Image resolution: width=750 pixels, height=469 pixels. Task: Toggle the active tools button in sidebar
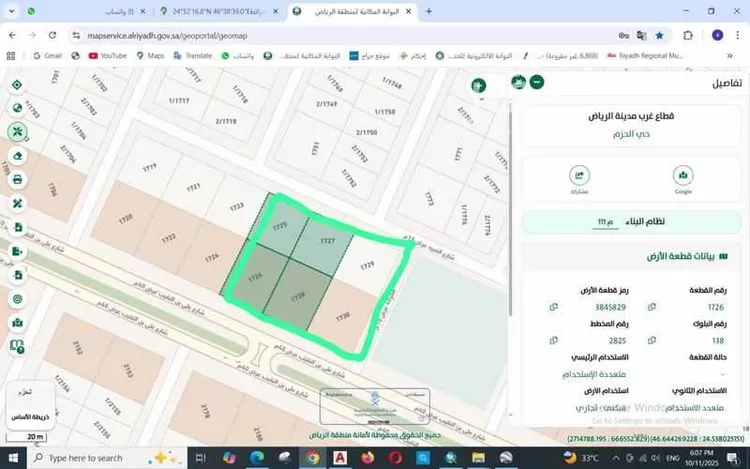[17, 131]
